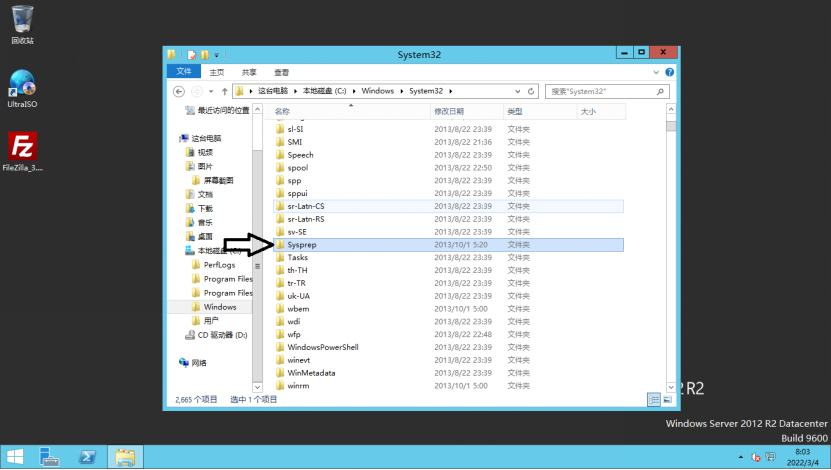
Task: Expand the breadcrumb arrow after Windows
Action: click(402, 91)
